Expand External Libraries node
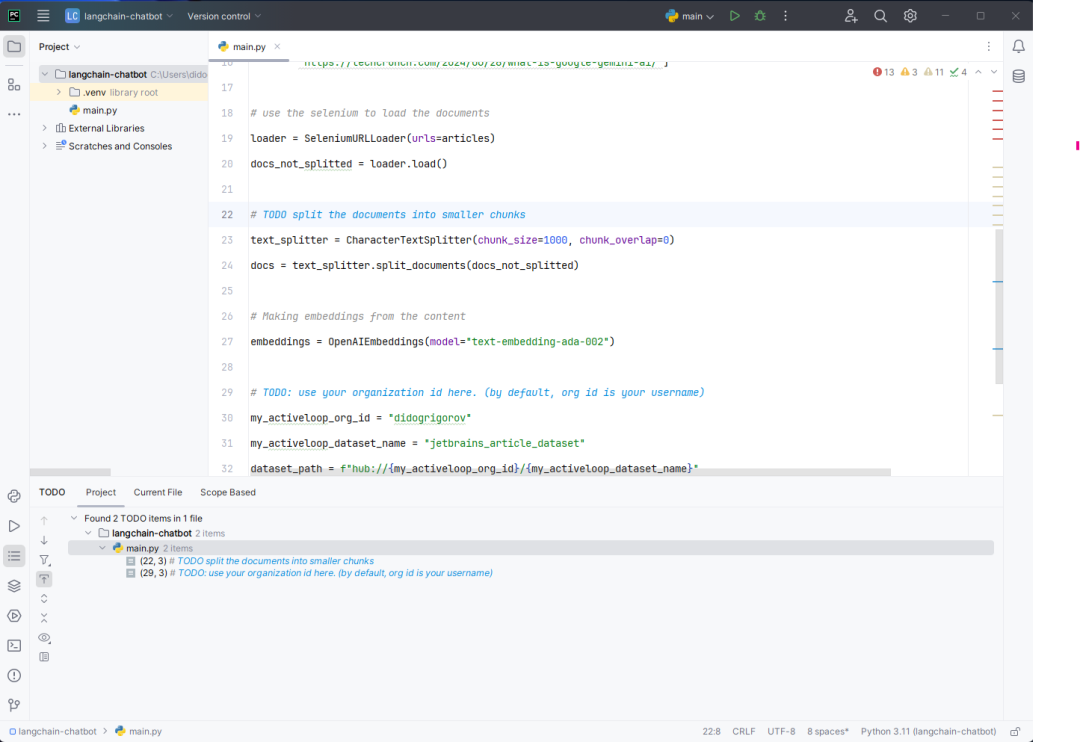This screenshot has width=1080, height=742. click(45, 128)
